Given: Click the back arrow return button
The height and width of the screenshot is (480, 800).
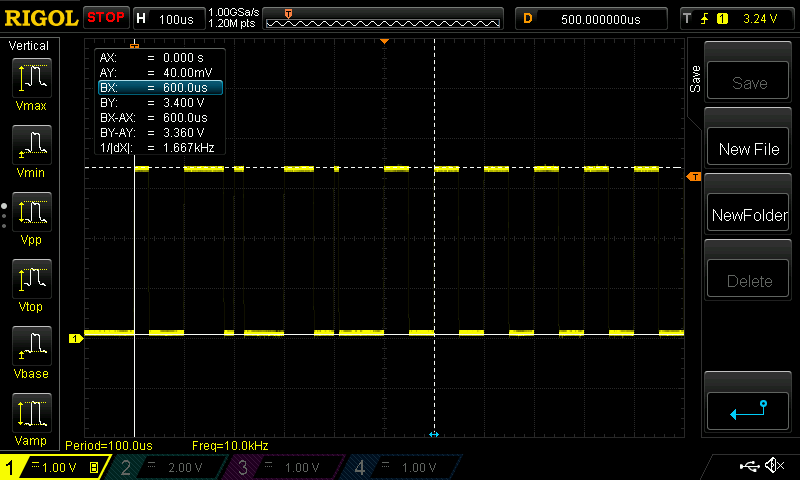Looking at the screenshot, I should pyautogui.click(x=748, y=411).
